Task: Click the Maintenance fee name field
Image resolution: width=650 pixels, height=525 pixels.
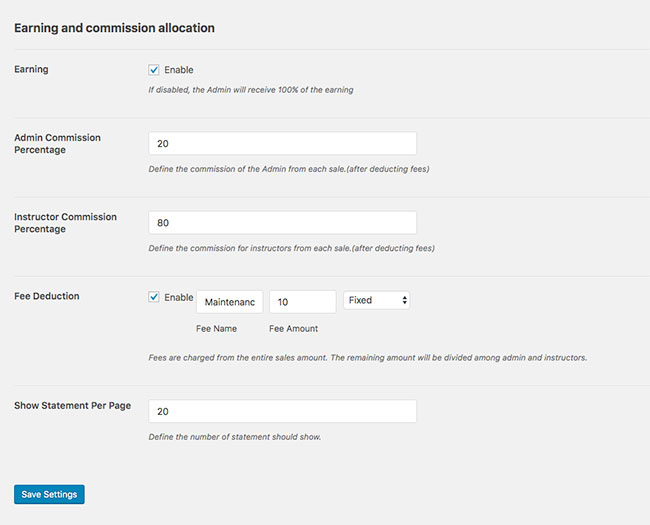Action: 229,301
